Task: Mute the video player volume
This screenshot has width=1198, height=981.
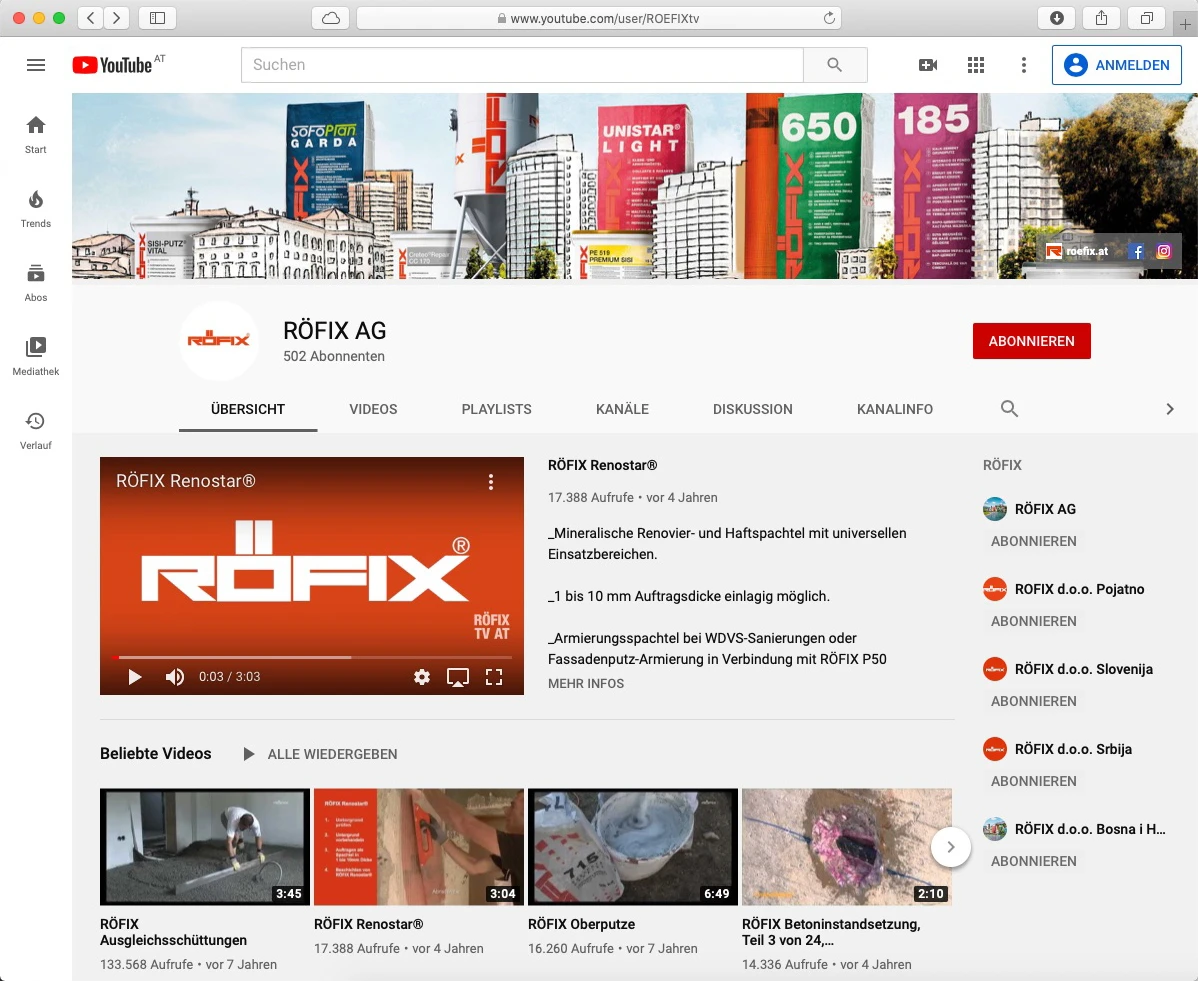Action: click(x=175, y=677)
